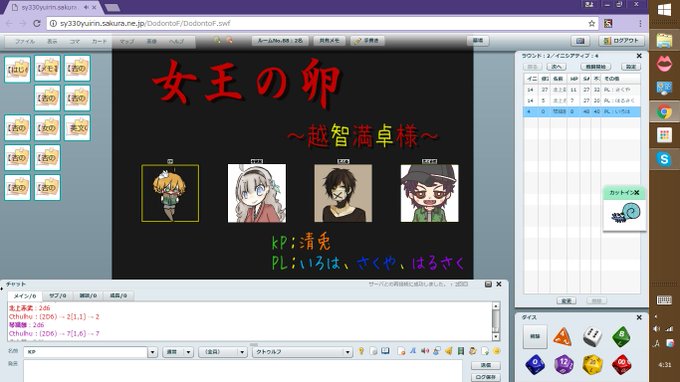Click the 削除 button in the dice panel
This screenshot has height=382, width=680.
click(x=535, y=336)
